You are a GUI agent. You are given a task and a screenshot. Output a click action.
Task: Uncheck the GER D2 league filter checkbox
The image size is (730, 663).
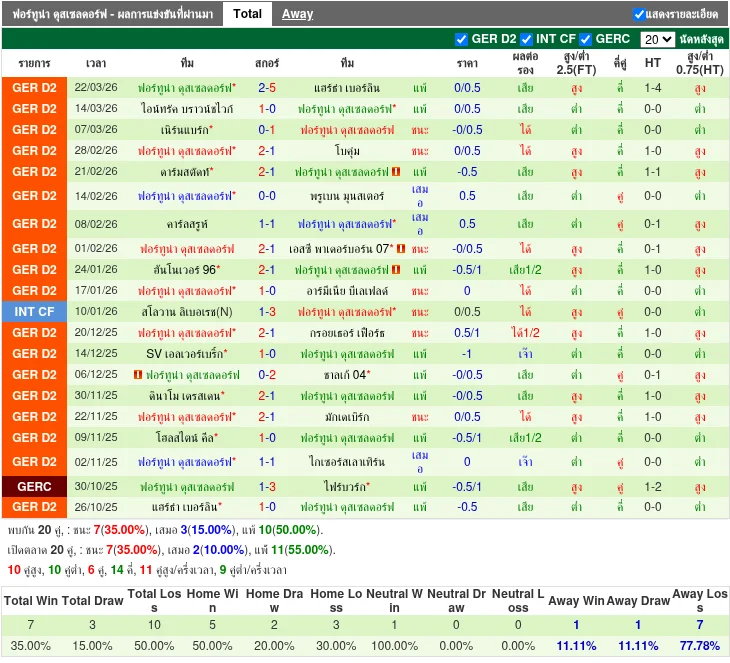(461, 39)
